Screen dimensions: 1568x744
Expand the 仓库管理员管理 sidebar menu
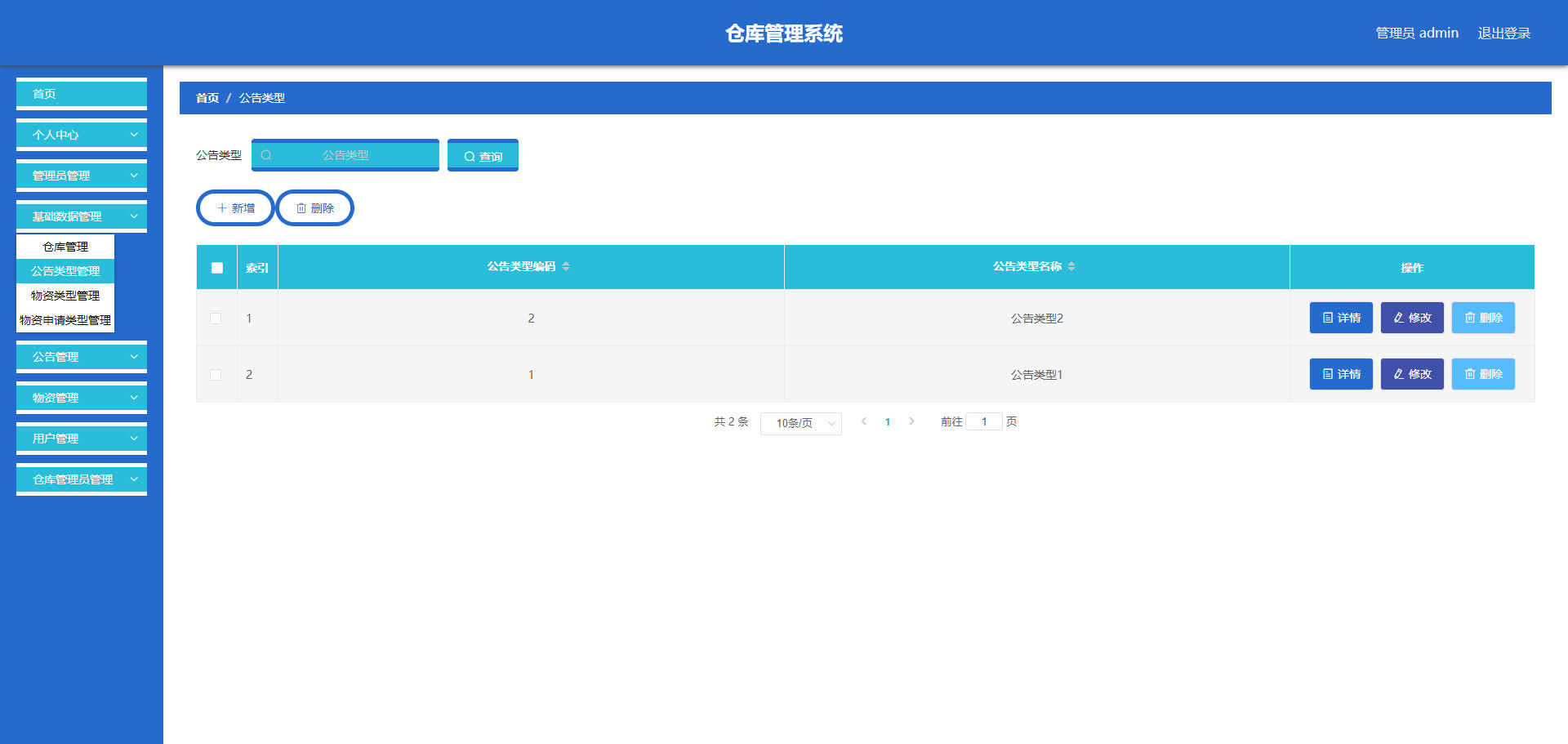click(82, 479)
